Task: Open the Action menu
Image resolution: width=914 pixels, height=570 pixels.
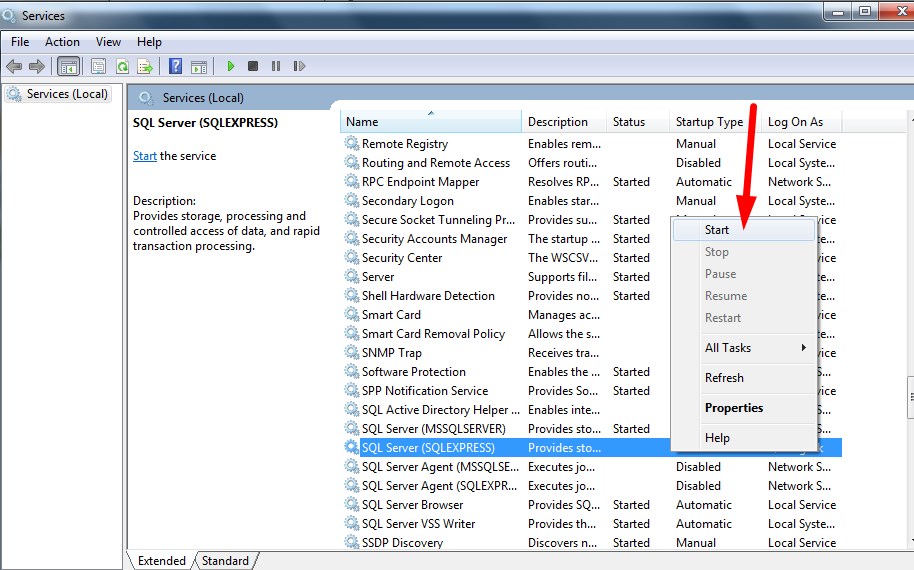Action: pyautogui.click(x=62, y=42)
